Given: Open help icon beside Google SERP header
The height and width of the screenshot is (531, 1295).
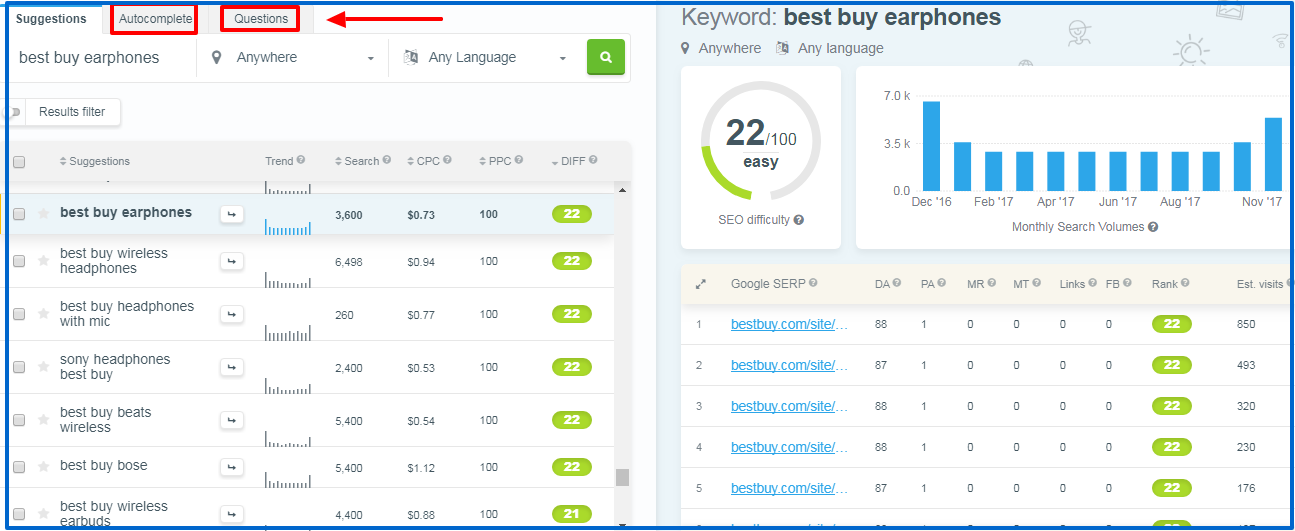Looking at the screenshot, I should [813, 284].
